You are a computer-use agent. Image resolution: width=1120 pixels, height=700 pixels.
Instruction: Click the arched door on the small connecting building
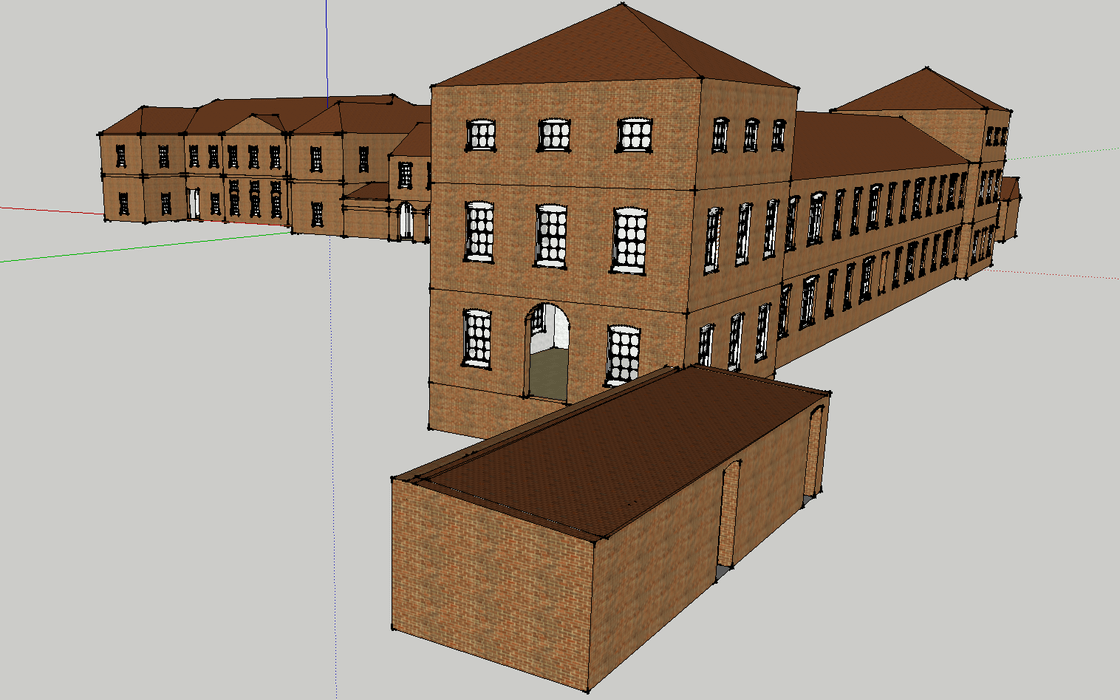[x=405, y=221]
